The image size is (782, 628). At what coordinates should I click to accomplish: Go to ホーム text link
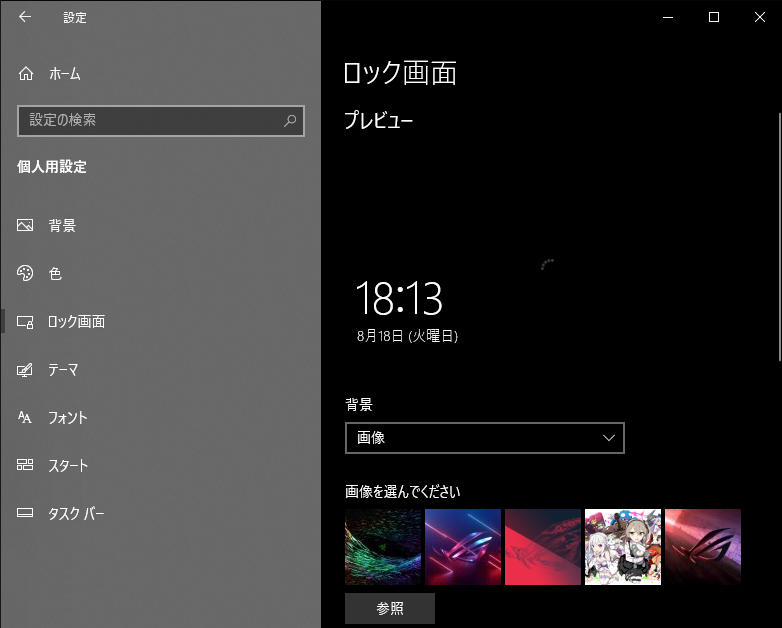[x=65, y=74]
